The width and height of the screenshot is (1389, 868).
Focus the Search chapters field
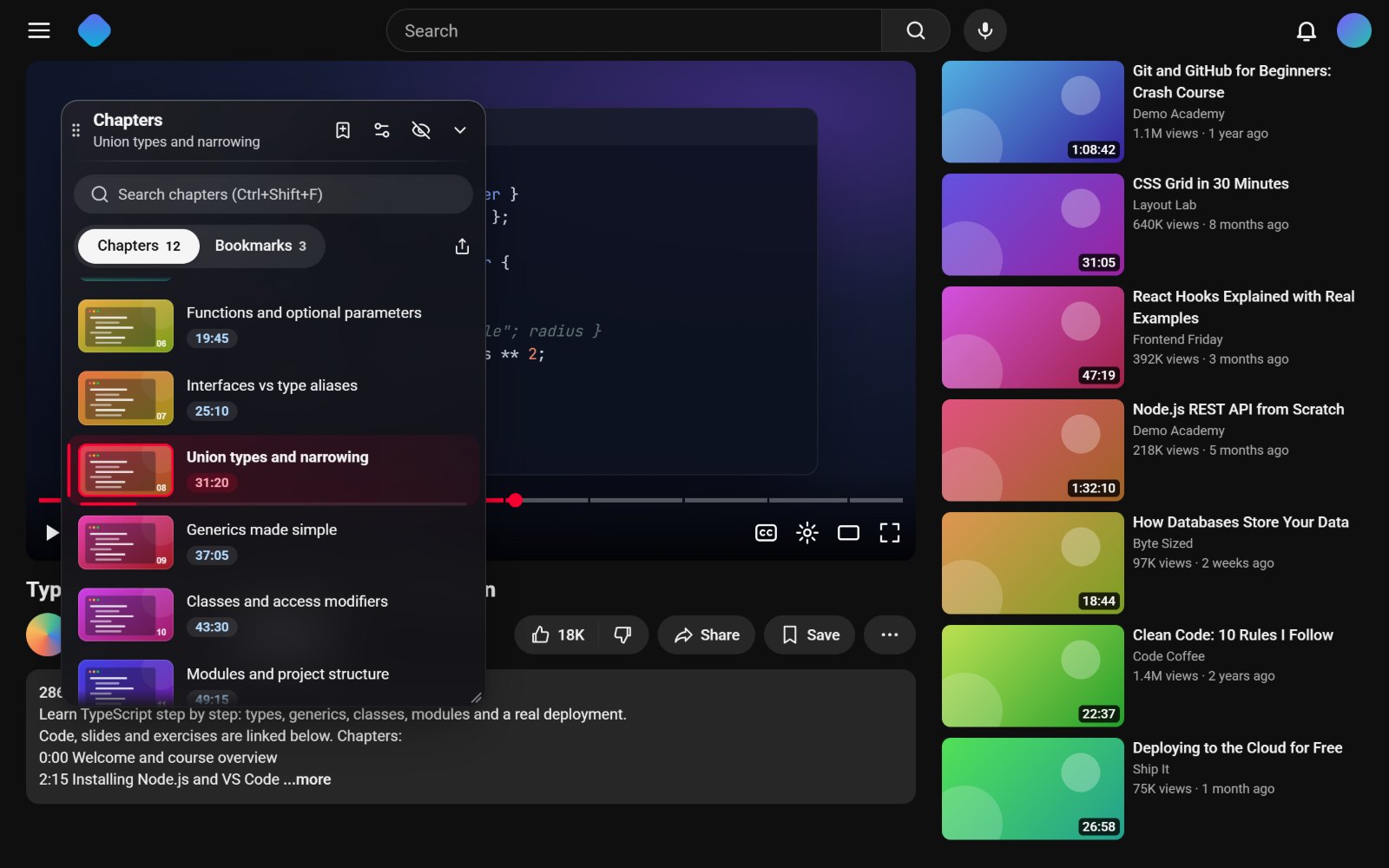273,194
